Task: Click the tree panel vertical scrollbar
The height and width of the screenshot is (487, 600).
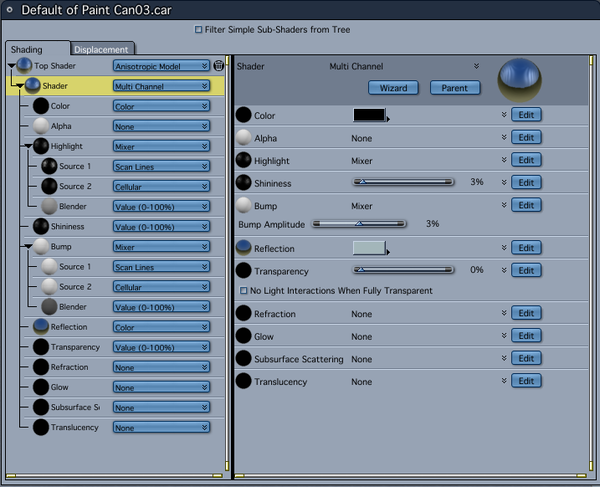Action: point(227,263)
